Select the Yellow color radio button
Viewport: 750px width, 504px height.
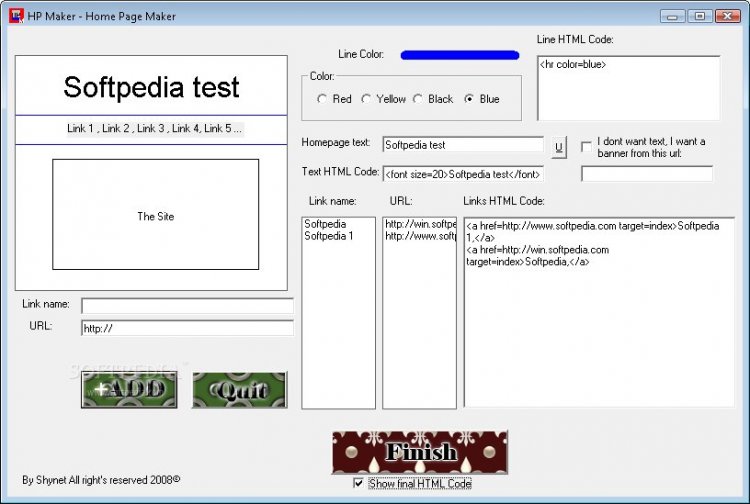click(x=366, y=99)
